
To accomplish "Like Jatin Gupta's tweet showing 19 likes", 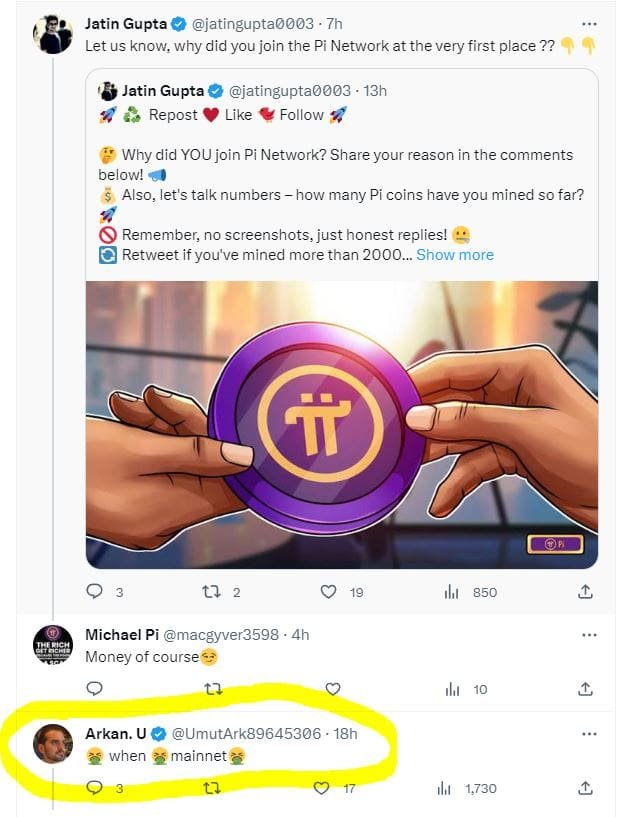I will coord(327,592).
